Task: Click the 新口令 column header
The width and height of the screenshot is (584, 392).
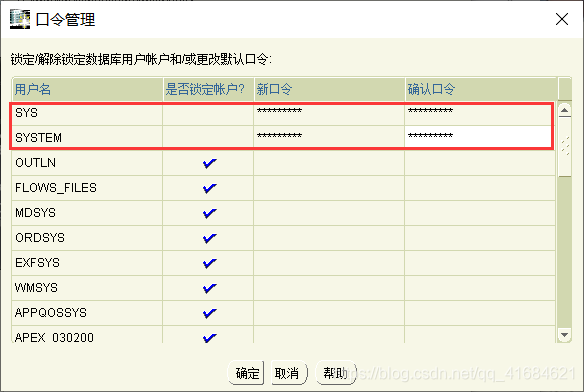Action: pos(330,89)
